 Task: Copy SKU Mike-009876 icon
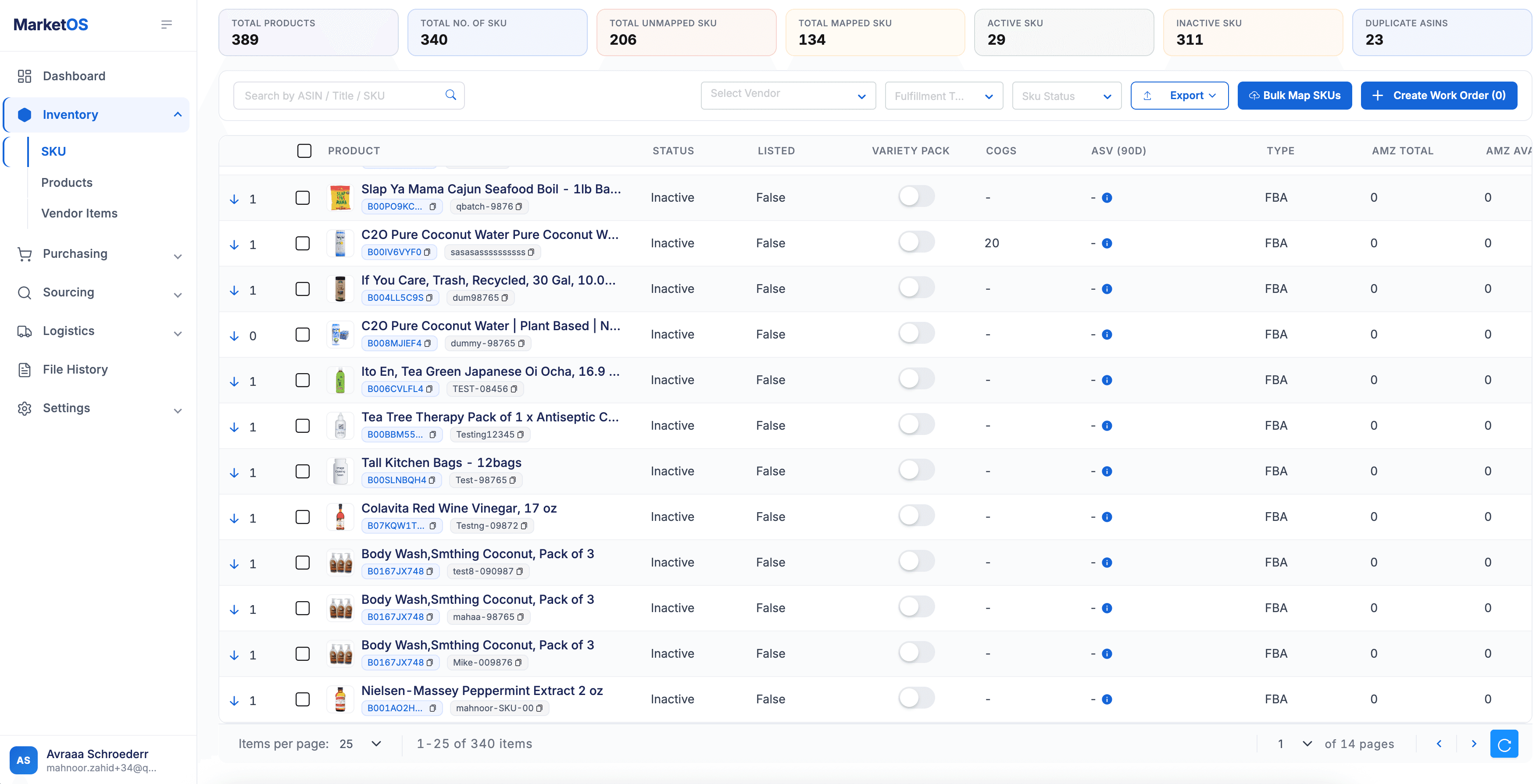pyautogui.click(x=518, y=663)
